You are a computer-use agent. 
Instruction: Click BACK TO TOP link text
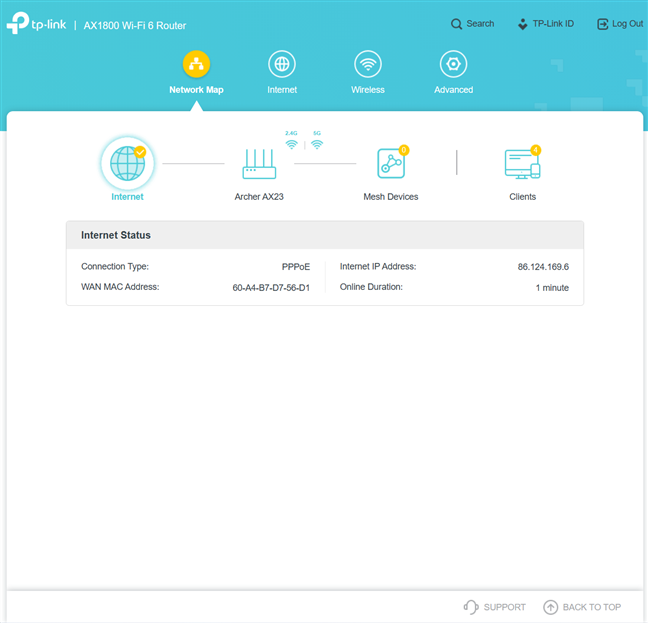592,607
